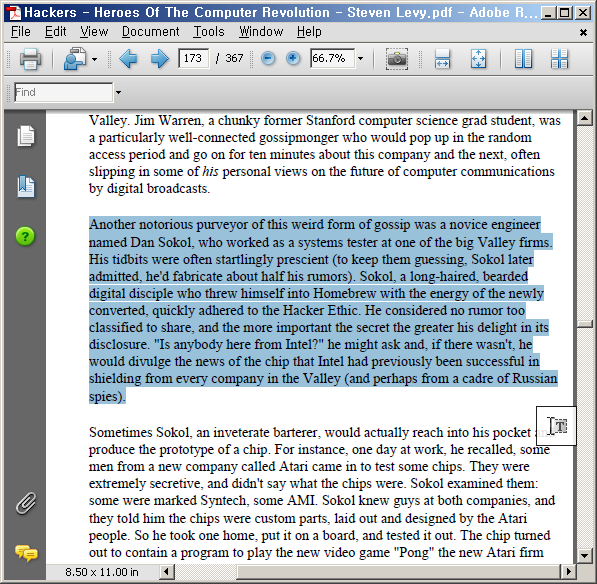Screen dimensions: 597x584
Task: Open the green How To help icon
Action: click(x=25, y=236)
